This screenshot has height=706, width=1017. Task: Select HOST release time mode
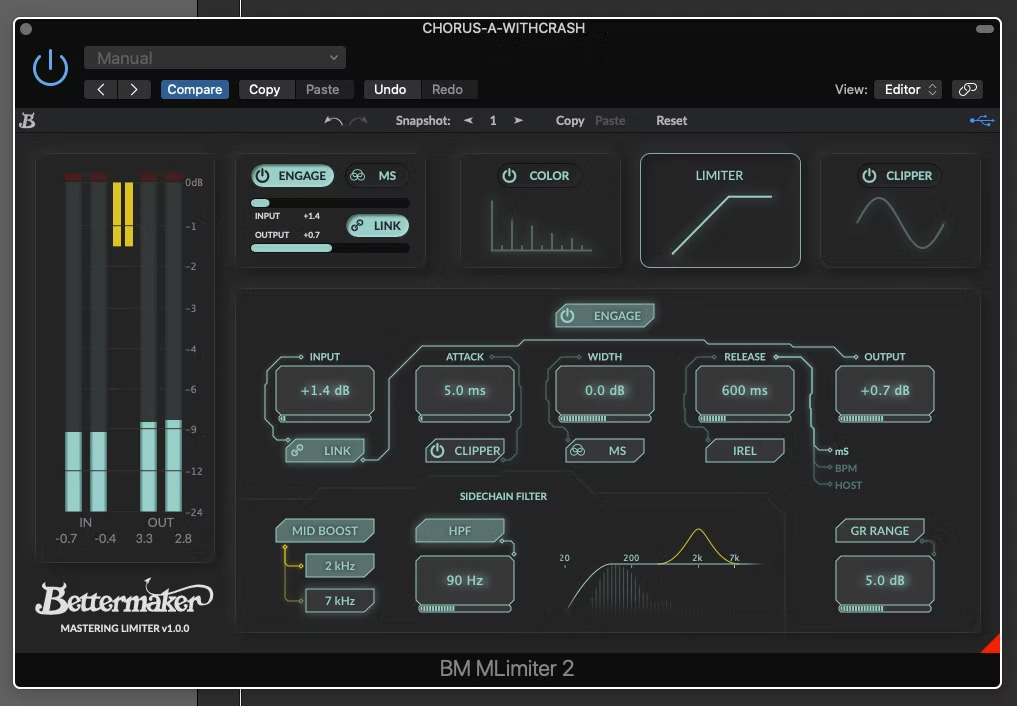848,486
